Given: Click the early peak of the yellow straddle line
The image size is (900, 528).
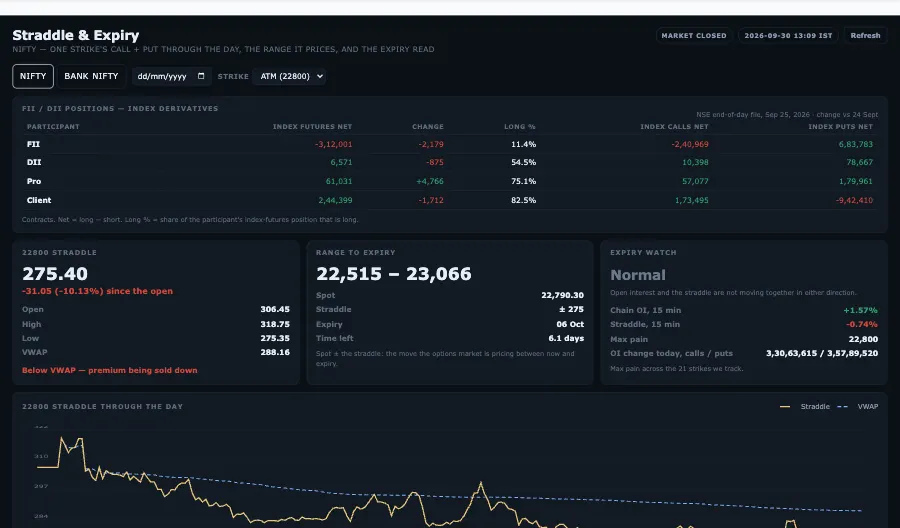Looking at the screenshot, I should coord(61,438).
